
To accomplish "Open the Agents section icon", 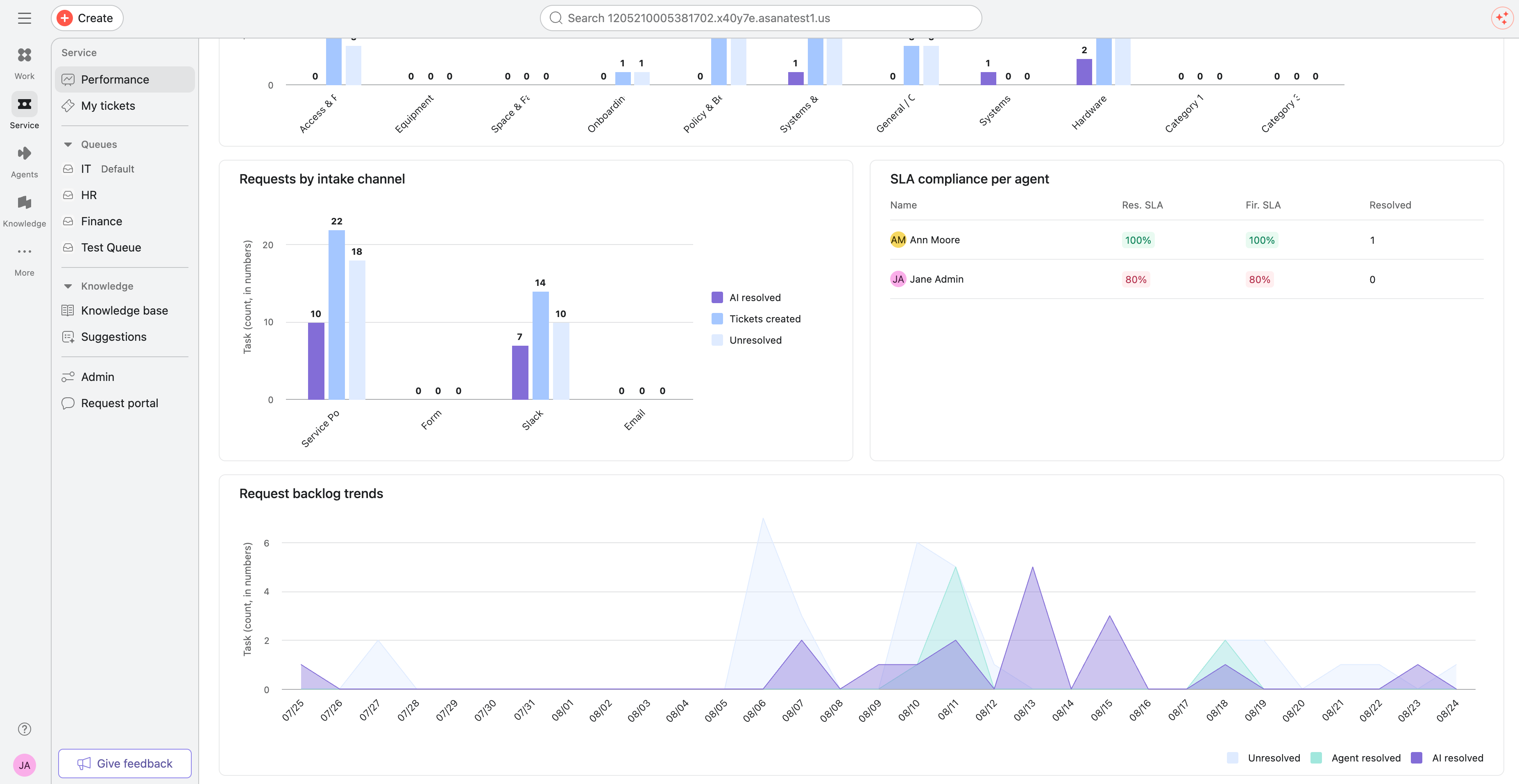I will coord(24,153).
